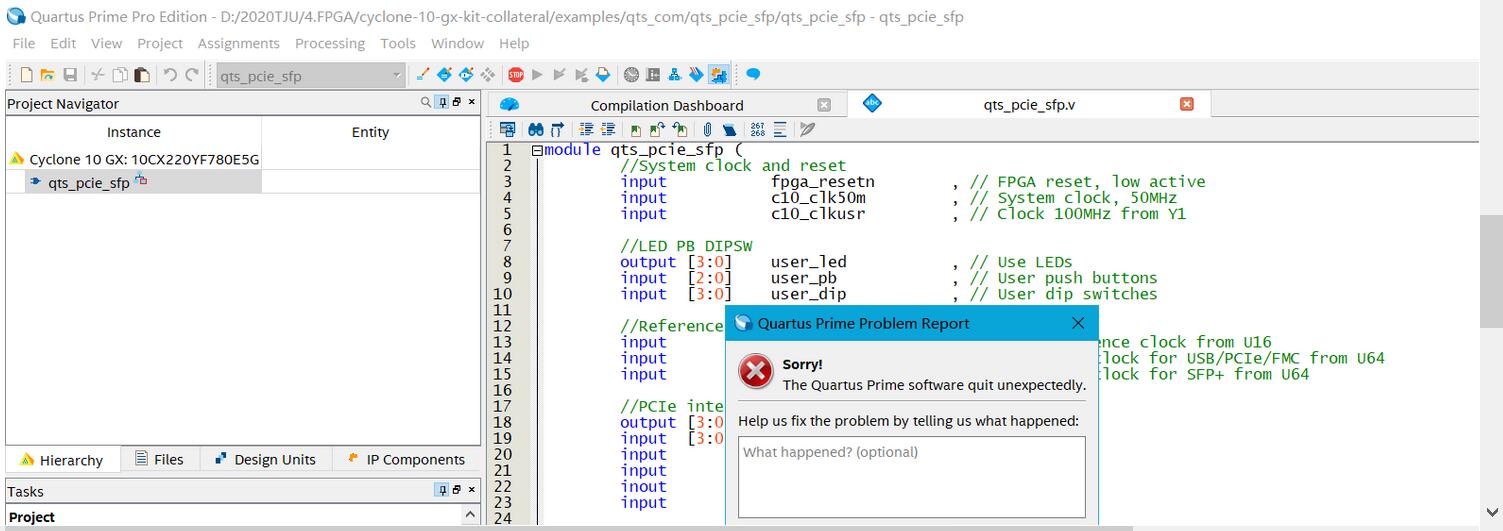Close the Quartus Prime Problem Report dialog
Viewport: 1503px width, 531px height.
click(1078, 323)
